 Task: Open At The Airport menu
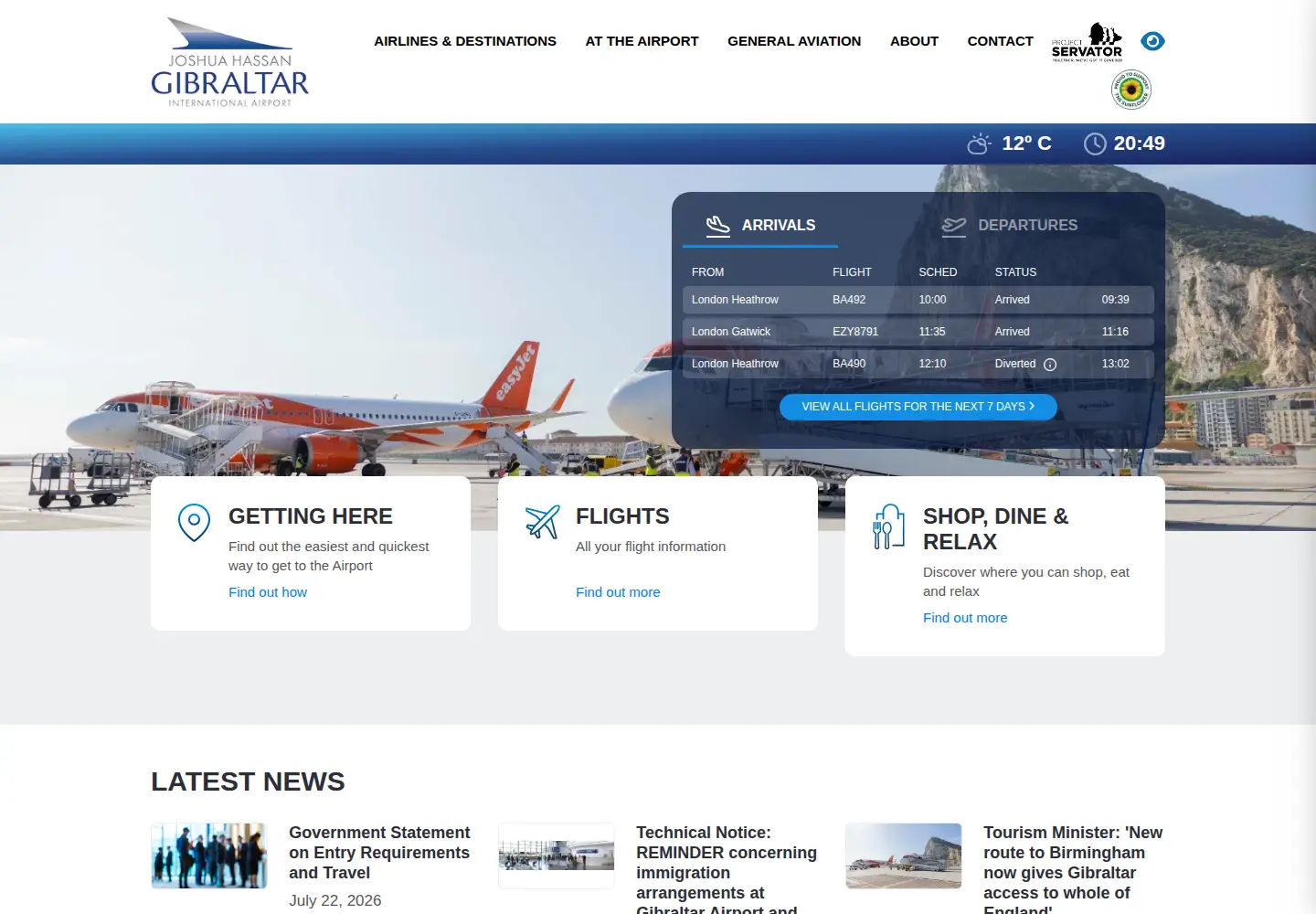point(642,41)
